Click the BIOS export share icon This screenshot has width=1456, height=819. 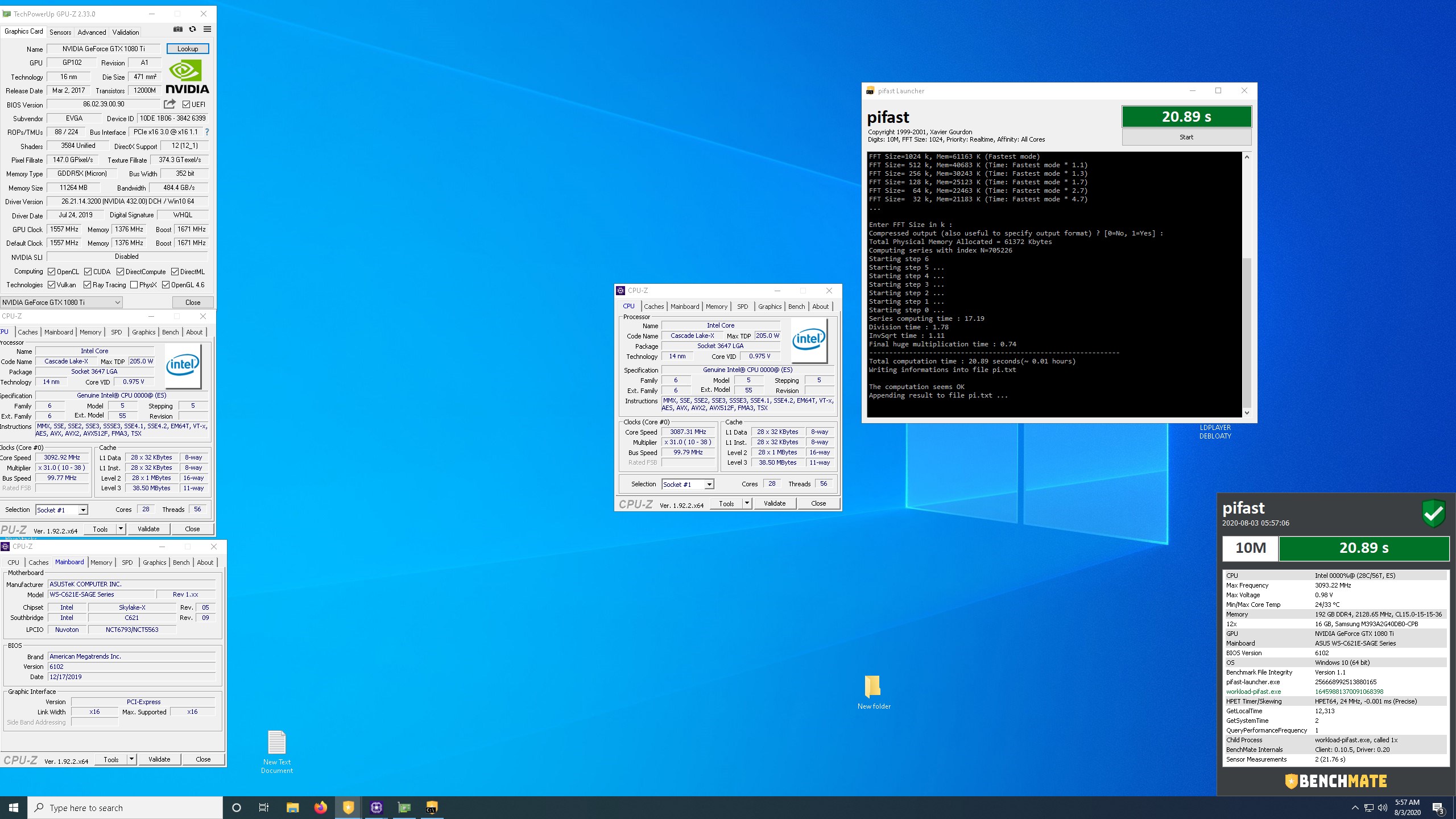[169, 104]
